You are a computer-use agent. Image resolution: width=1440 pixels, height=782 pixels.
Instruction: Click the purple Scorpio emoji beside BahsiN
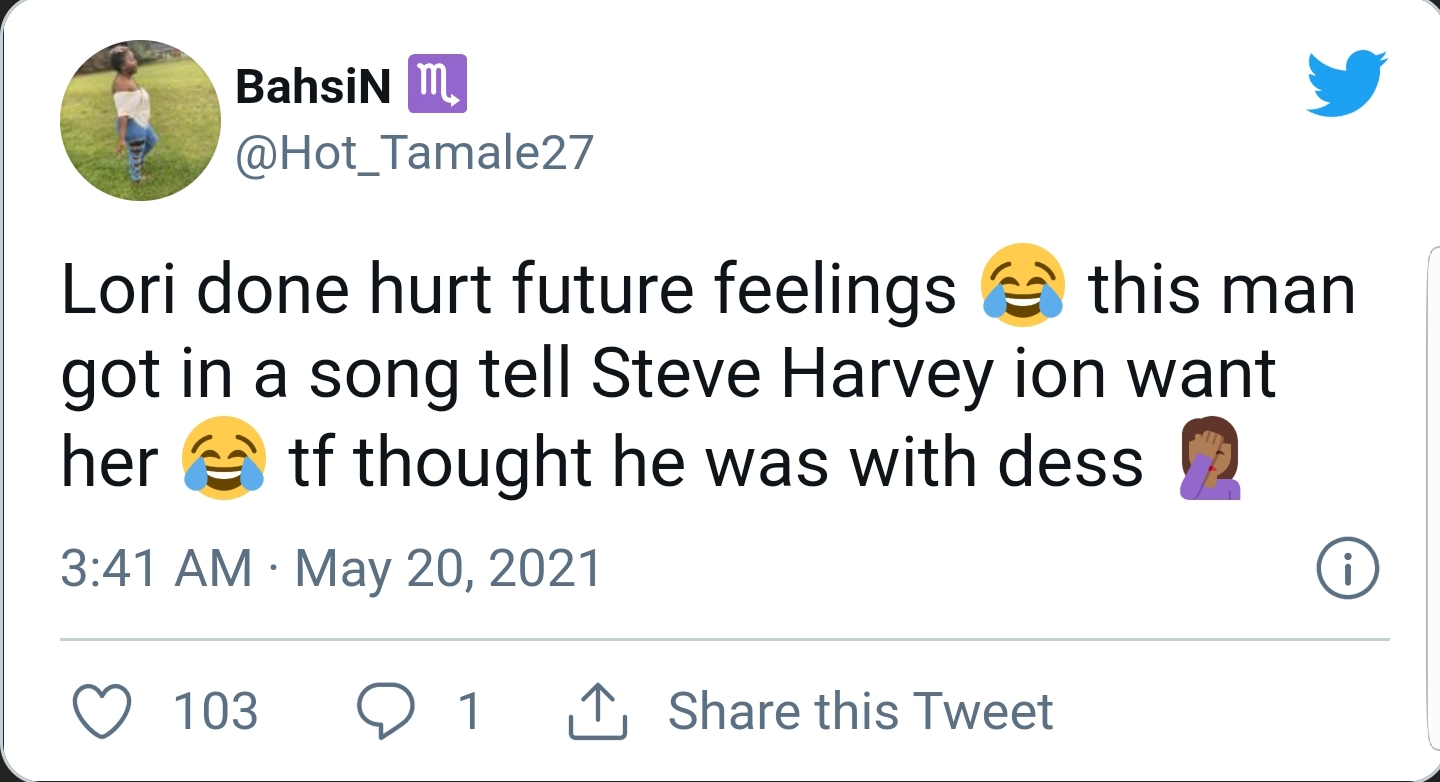pos(437,87)
